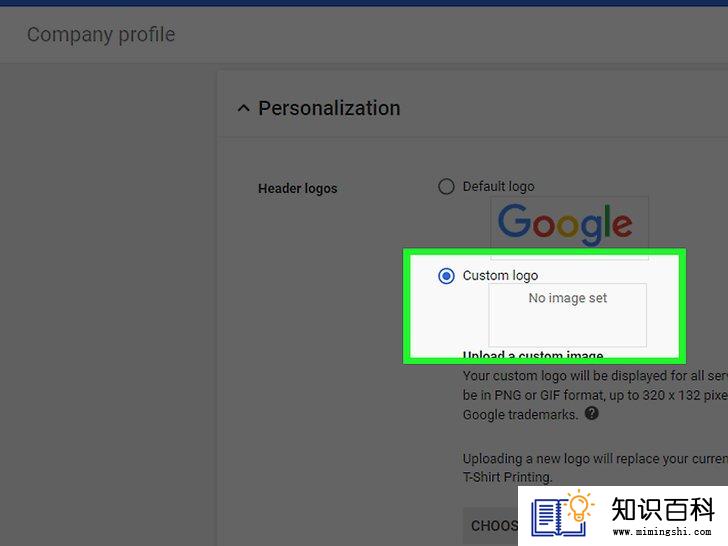Click the Custom logo label text
Screen dimensions: 728x546
(x=500, y=276)
